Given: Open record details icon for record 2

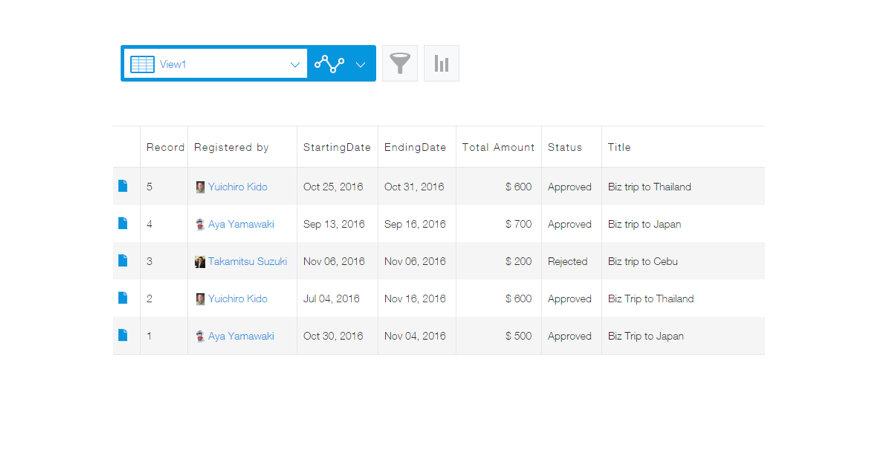Looking at the screenshot, I should [x=123, y=298].
